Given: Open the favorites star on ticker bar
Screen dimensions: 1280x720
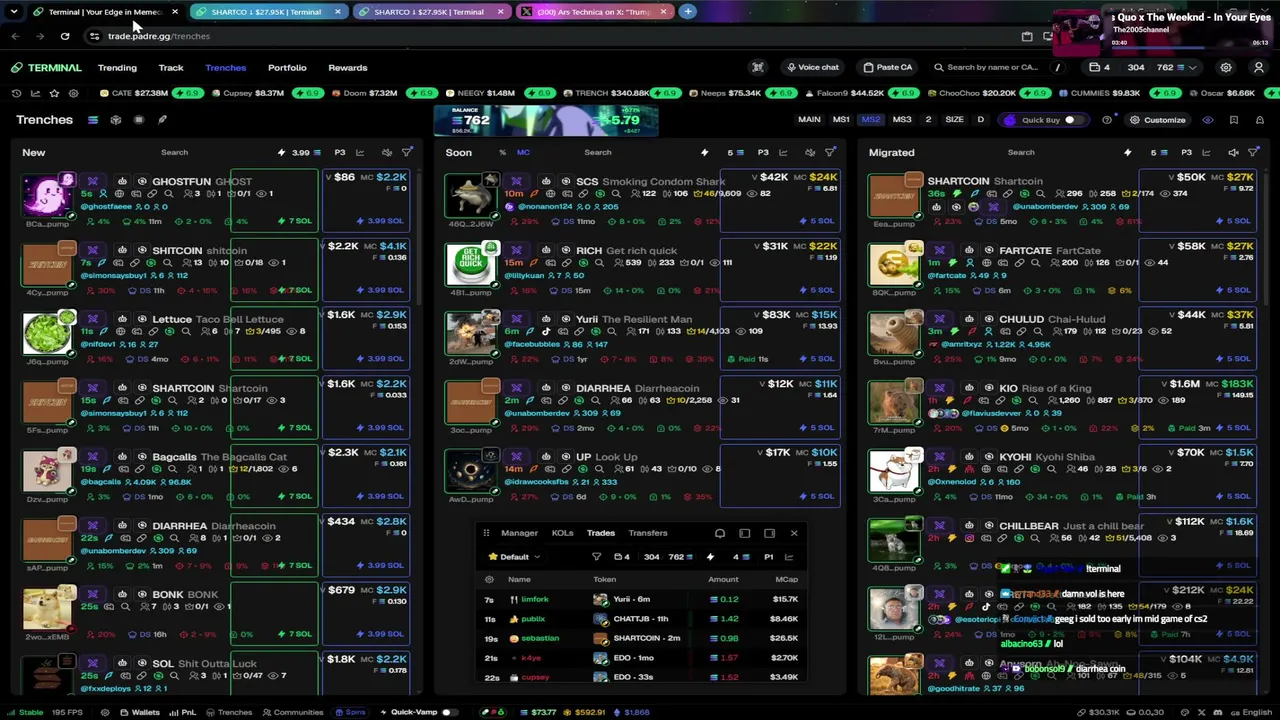Looking at the screenshot, I should pyautogui.click(x=54, y=93).
